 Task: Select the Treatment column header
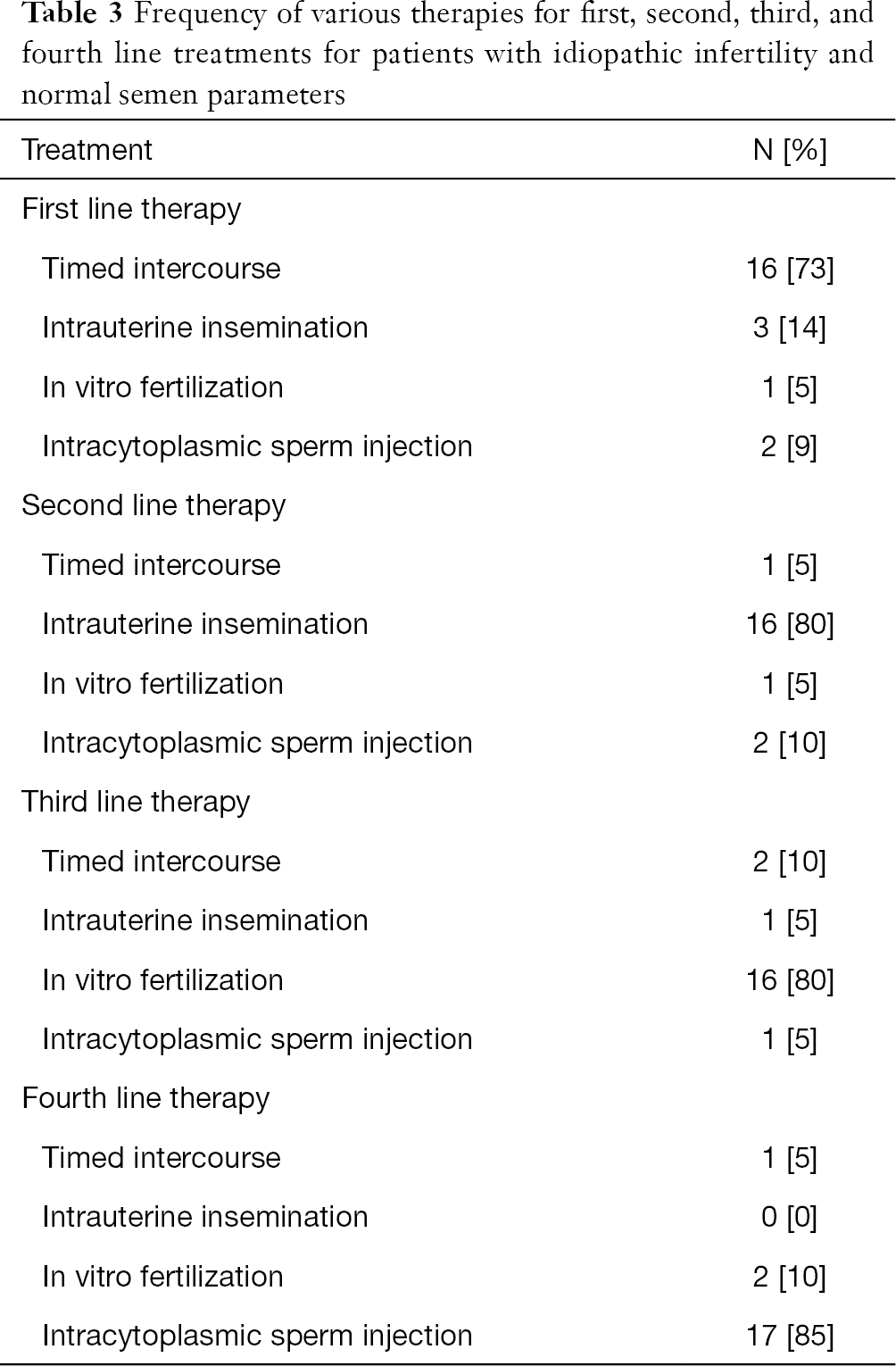(87, 150)
